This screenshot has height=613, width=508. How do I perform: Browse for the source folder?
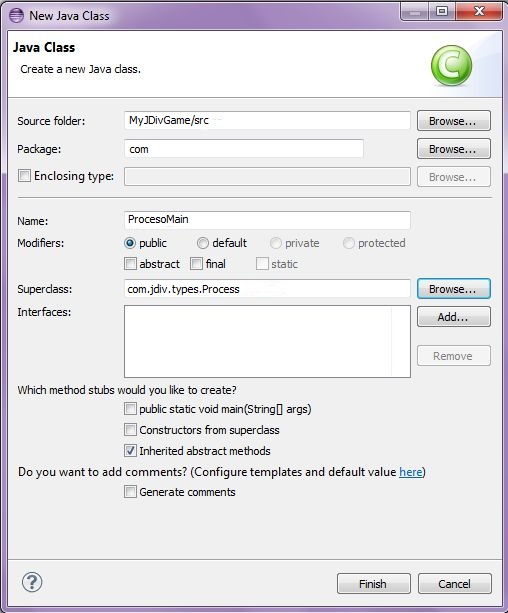pos(453,121)
